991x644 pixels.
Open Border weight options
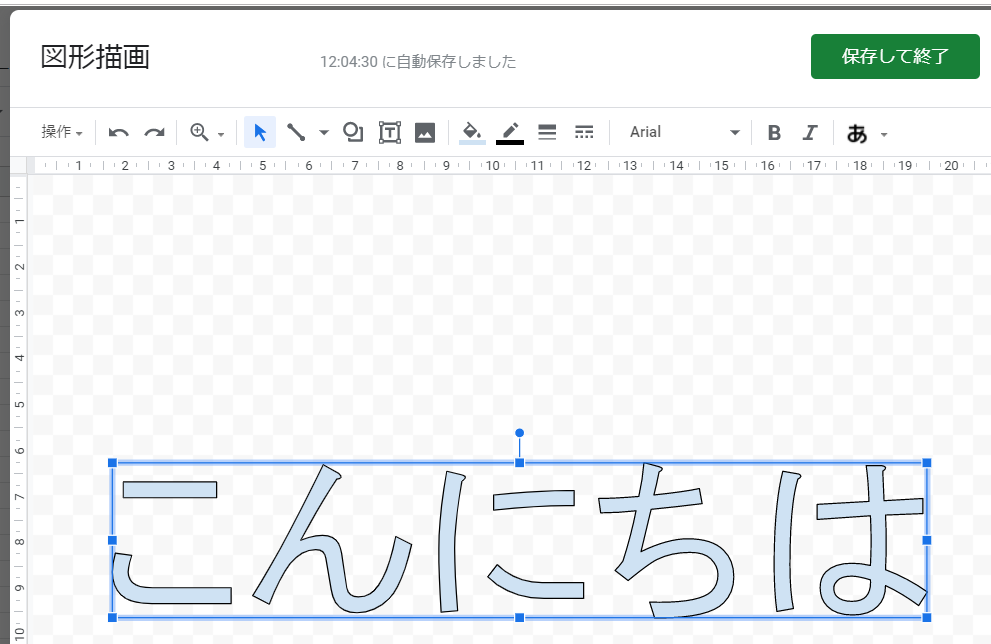[547, 132]
